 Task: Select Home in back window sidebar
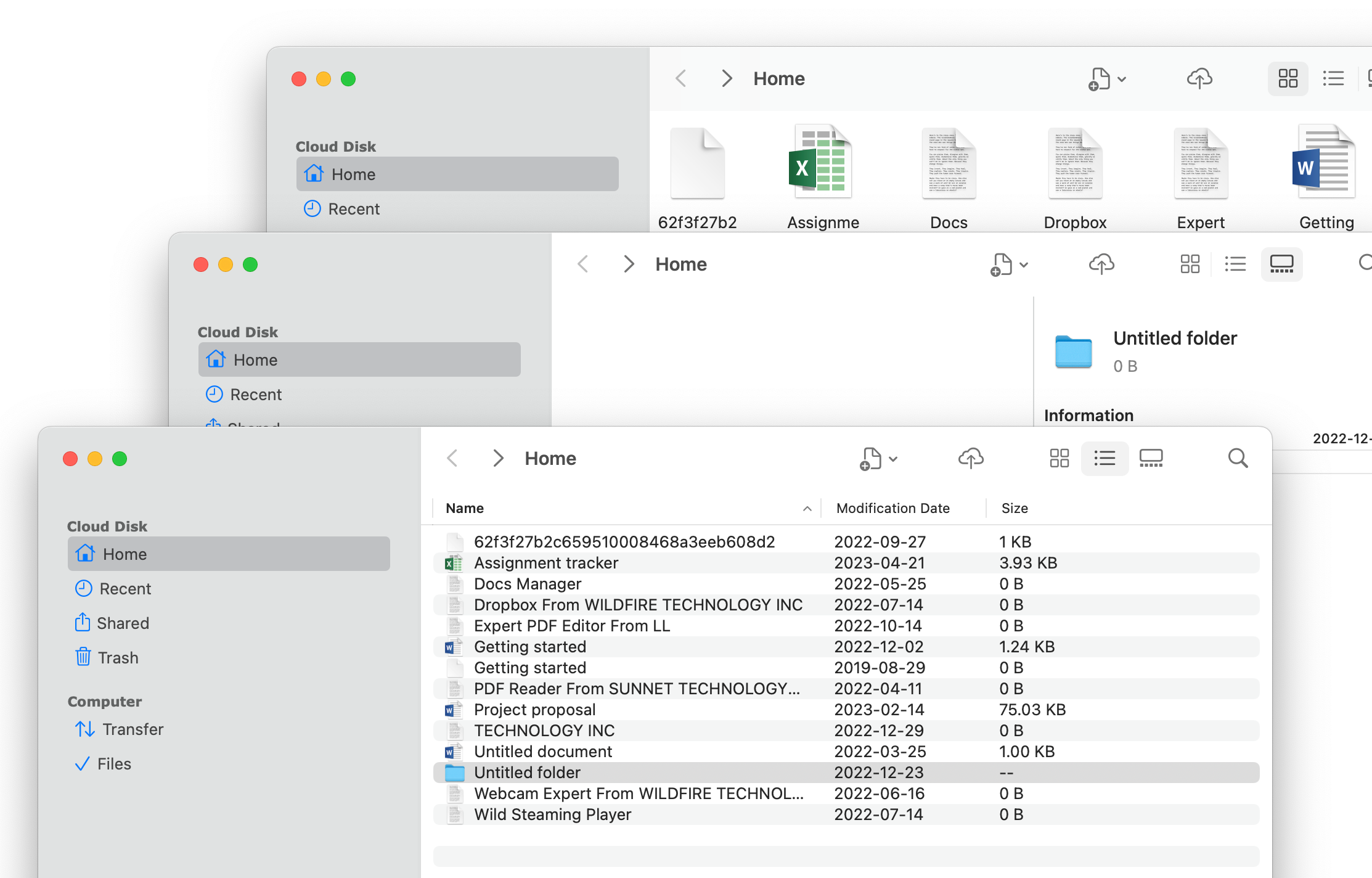coord(457,174)
